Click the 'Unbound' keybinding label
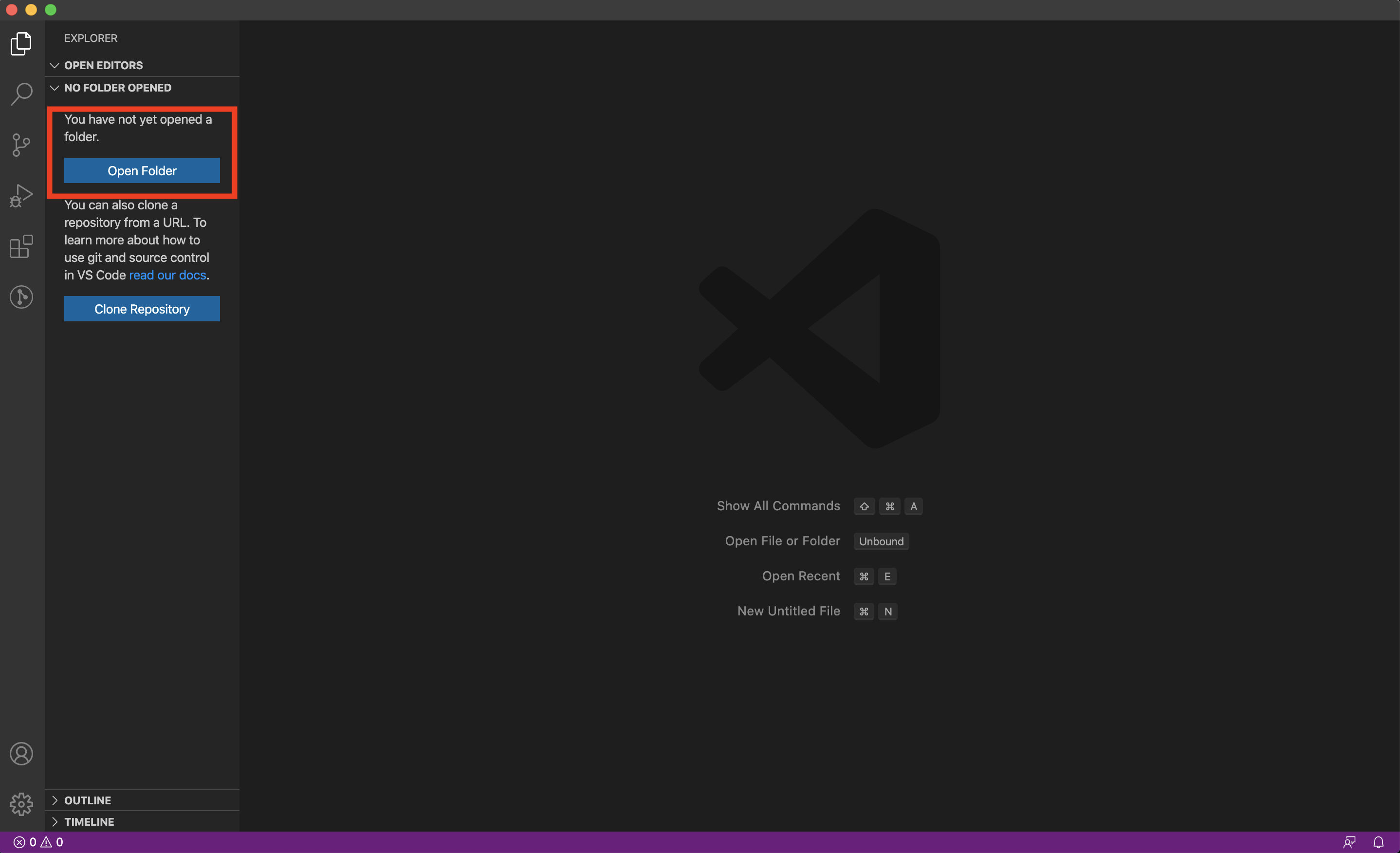1400x853 pixels. tap(881, 541)
